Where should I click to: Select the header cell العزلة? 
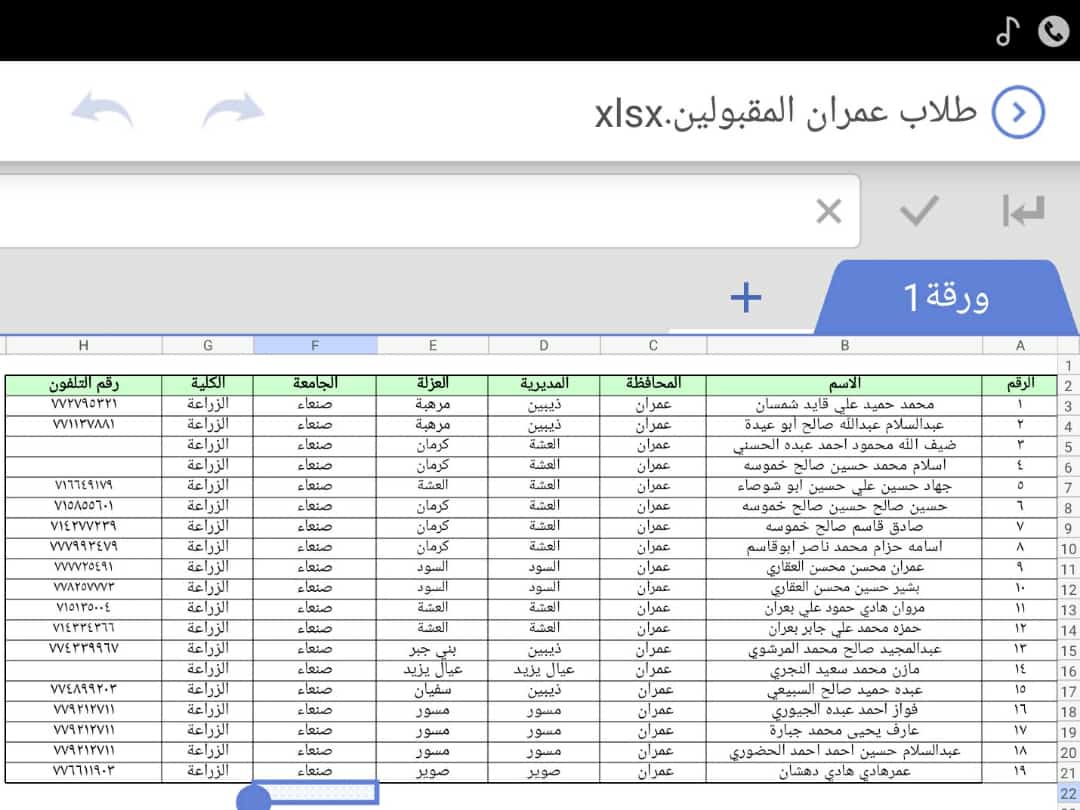[x=433, y=384]
